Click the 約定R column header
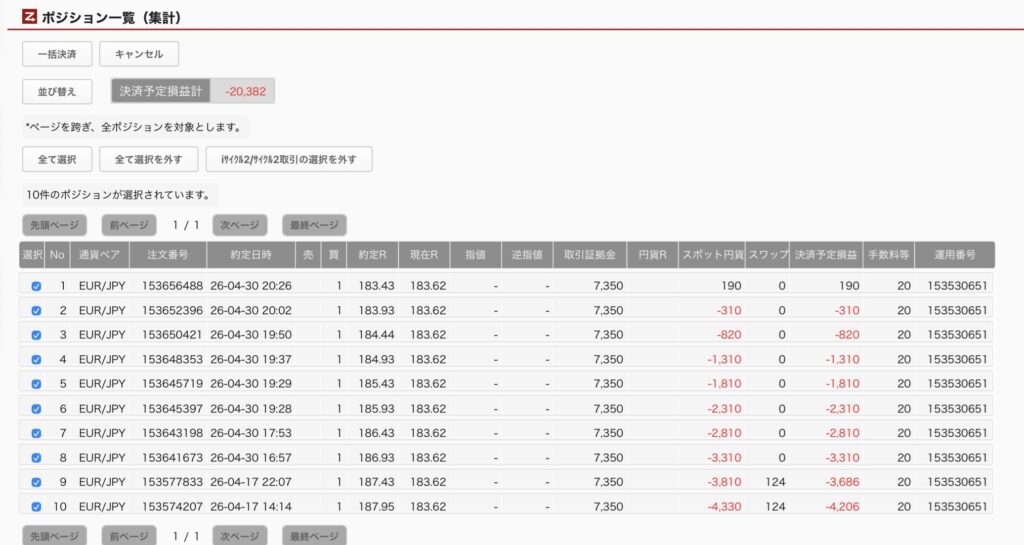This screenshot has width=1024, height=545. (372, 255)
